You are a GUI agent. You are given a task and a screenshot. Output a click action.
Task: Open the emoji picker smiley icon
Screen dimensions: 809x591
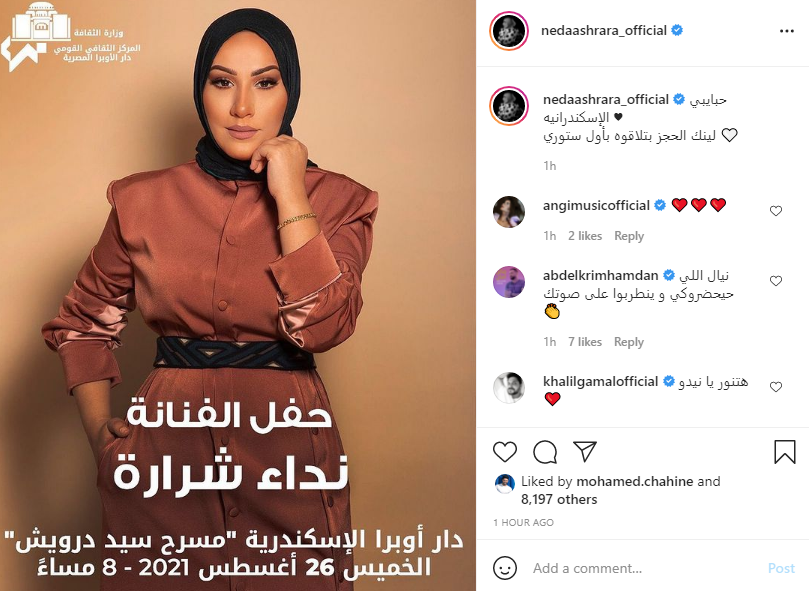tap(505, 568)
